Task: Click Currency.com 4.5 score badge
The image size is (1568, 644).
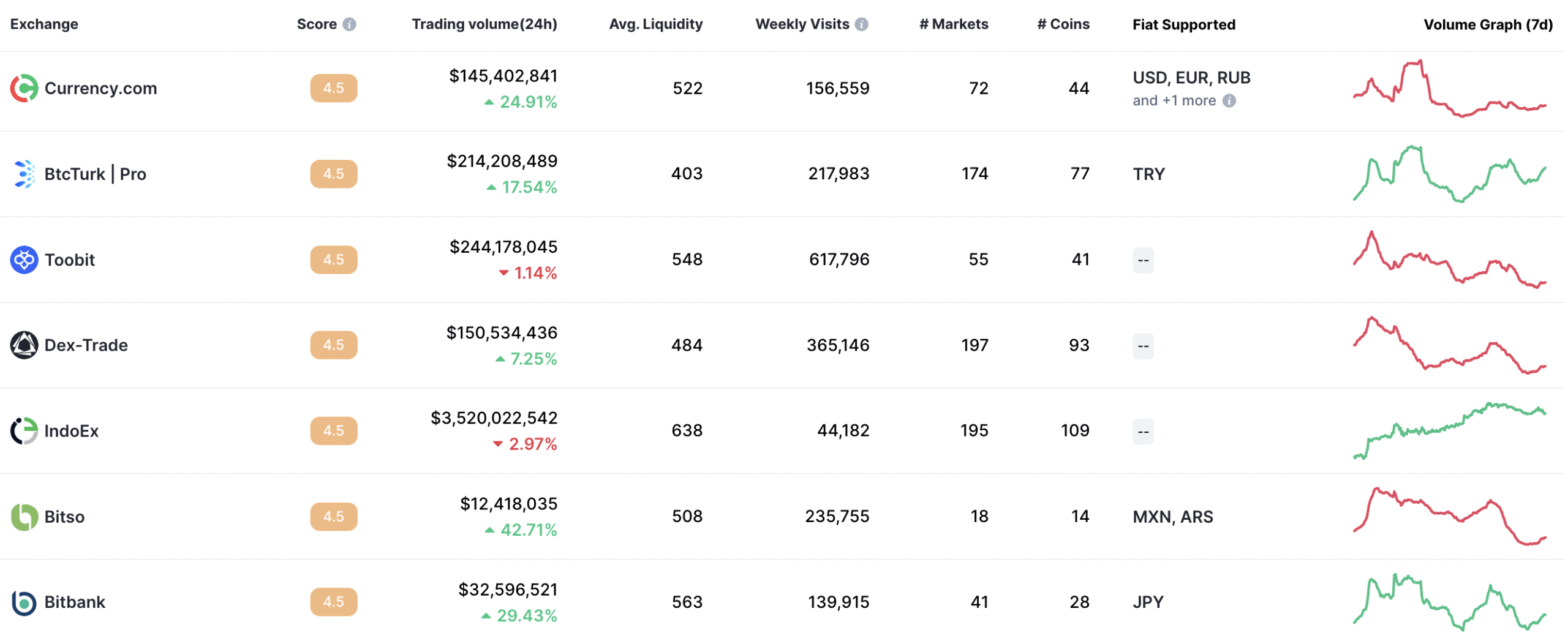Action: [334, 88]
